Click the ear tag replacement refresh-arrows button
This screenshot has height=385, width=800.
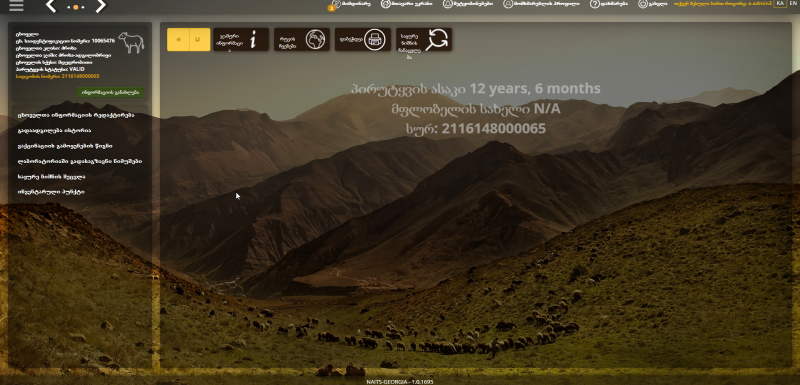[424, 39]
